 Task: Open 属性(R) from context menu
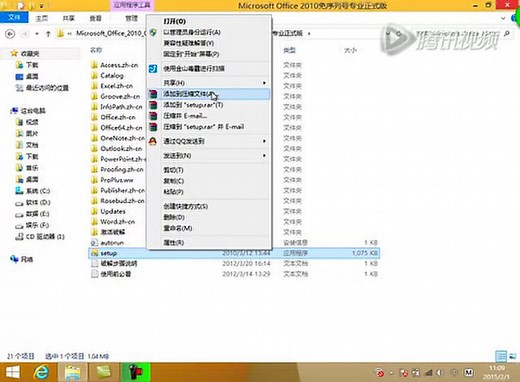(208, 243)
